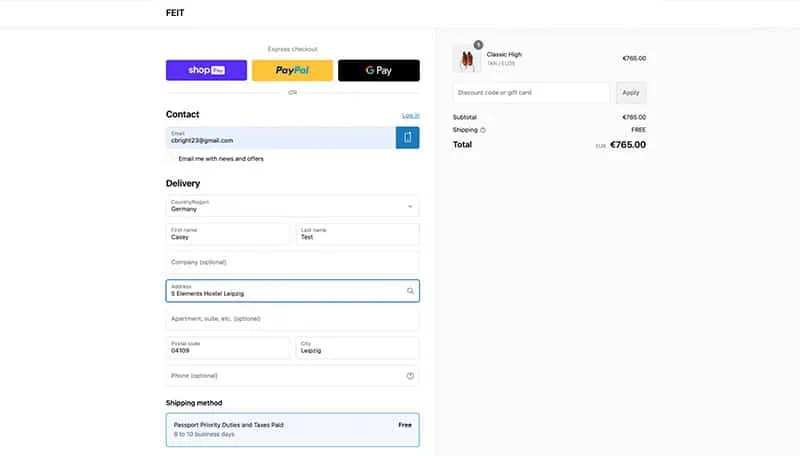Open the FEIT store logo link

coord(175,13)
